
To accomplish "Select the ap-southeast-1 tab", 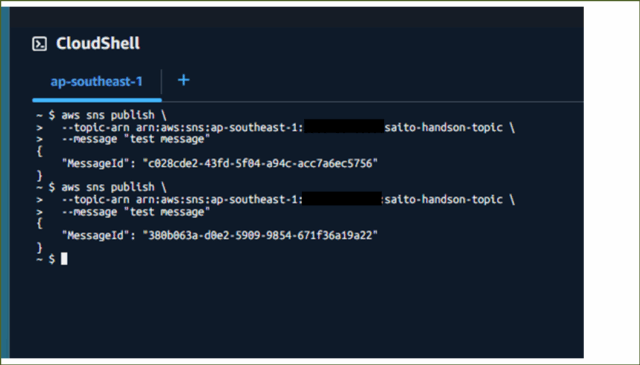I will 96,82.
